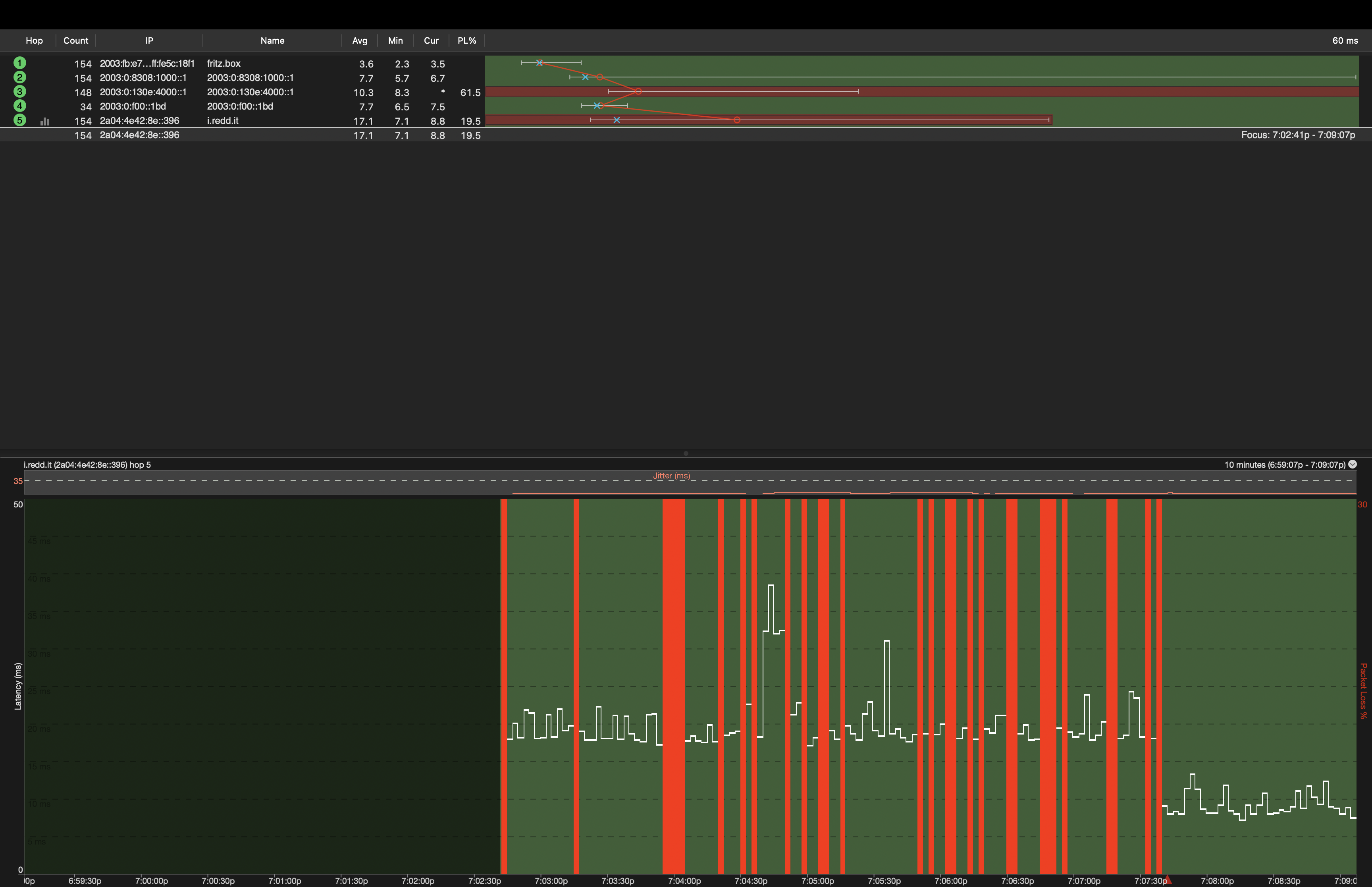Click the i.redd.it hop 5 graph title

tap(87, 465)
